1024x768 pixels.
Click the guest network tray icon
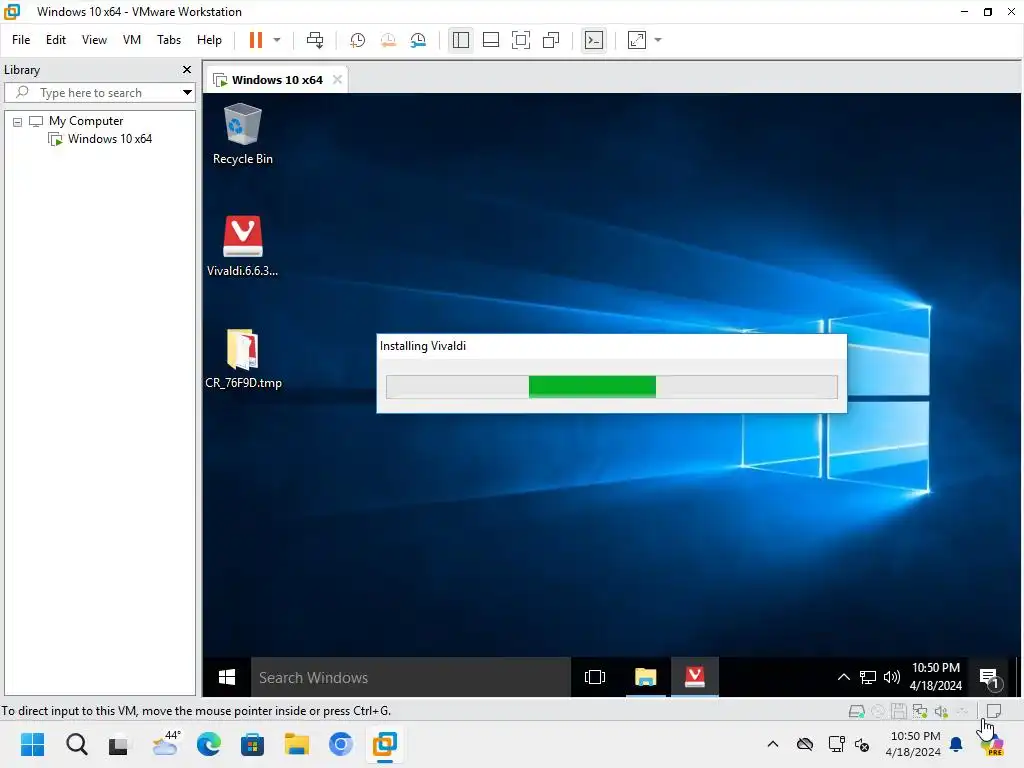[x=867, y=677]
